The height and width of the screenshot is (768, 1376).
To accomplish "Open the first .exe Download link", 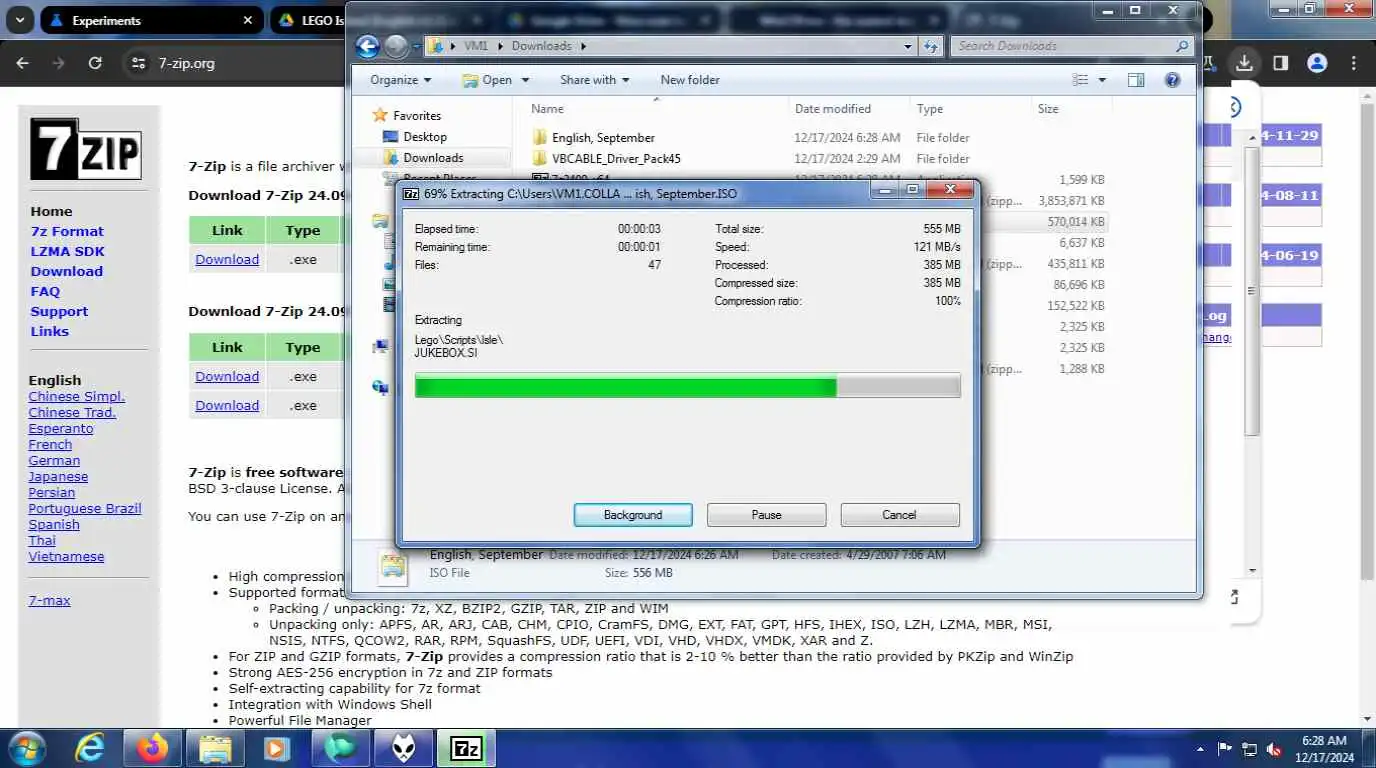I will [x=227, y=259].
